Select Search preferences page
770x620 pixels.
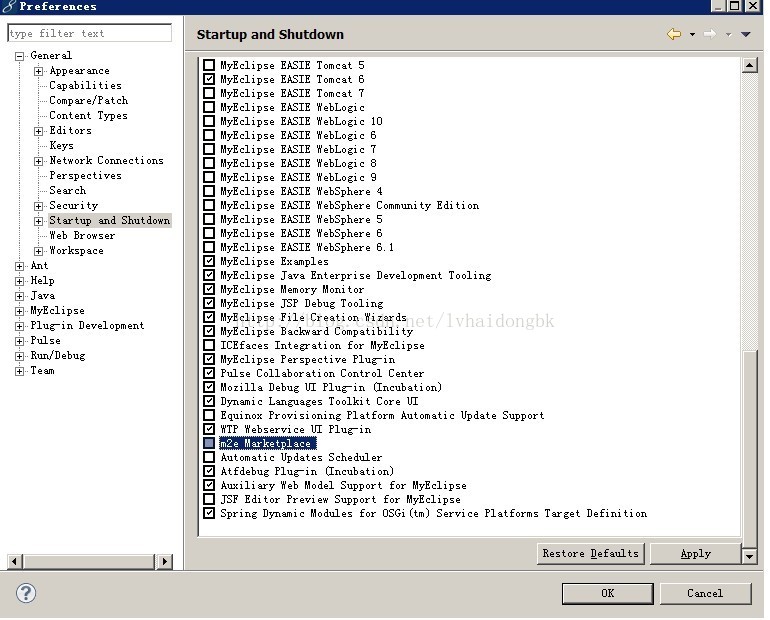point(68,190)
